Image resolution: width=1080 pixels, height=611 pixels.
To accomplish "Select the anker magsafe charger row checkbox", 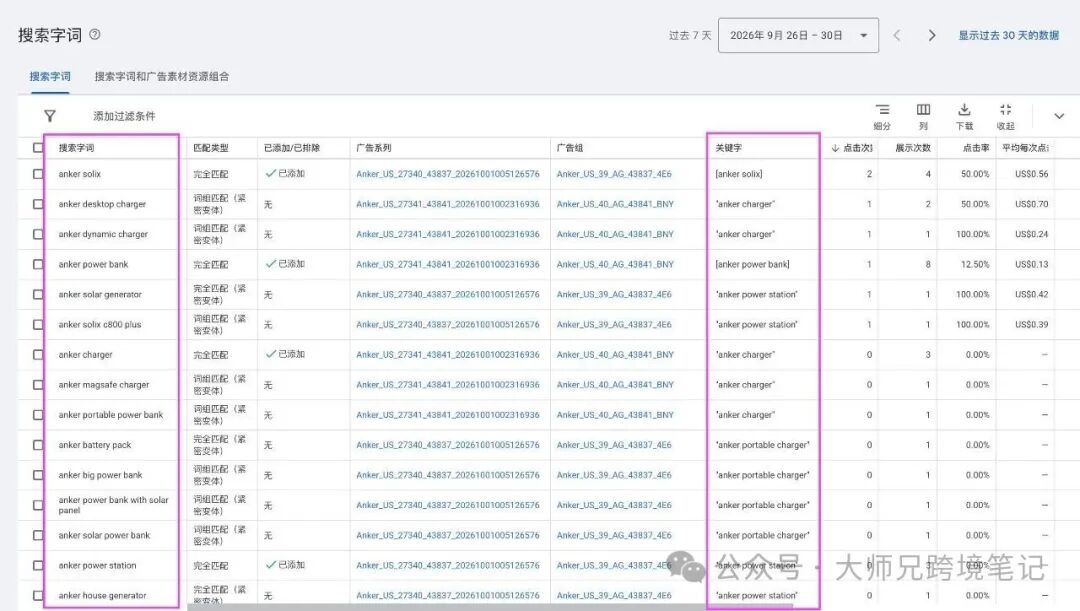I will click(38, 385).
